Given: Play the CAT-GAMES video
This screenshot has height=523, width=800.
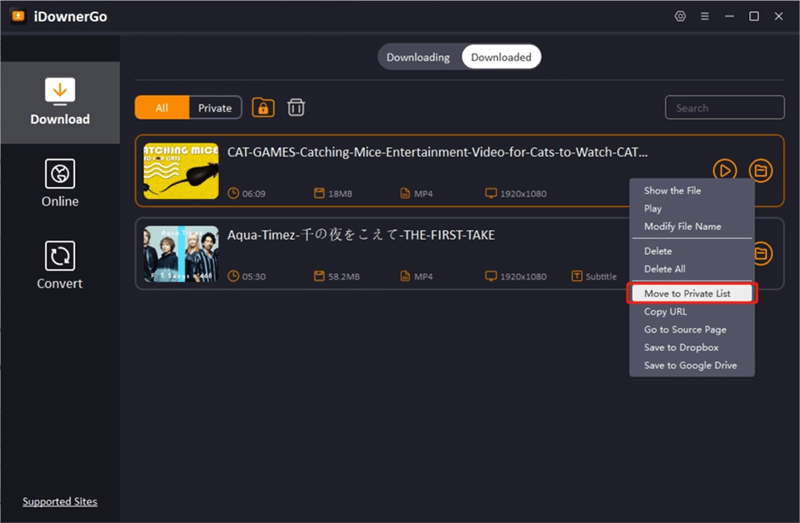Looking at the screenshot, I should coord(725,171).
